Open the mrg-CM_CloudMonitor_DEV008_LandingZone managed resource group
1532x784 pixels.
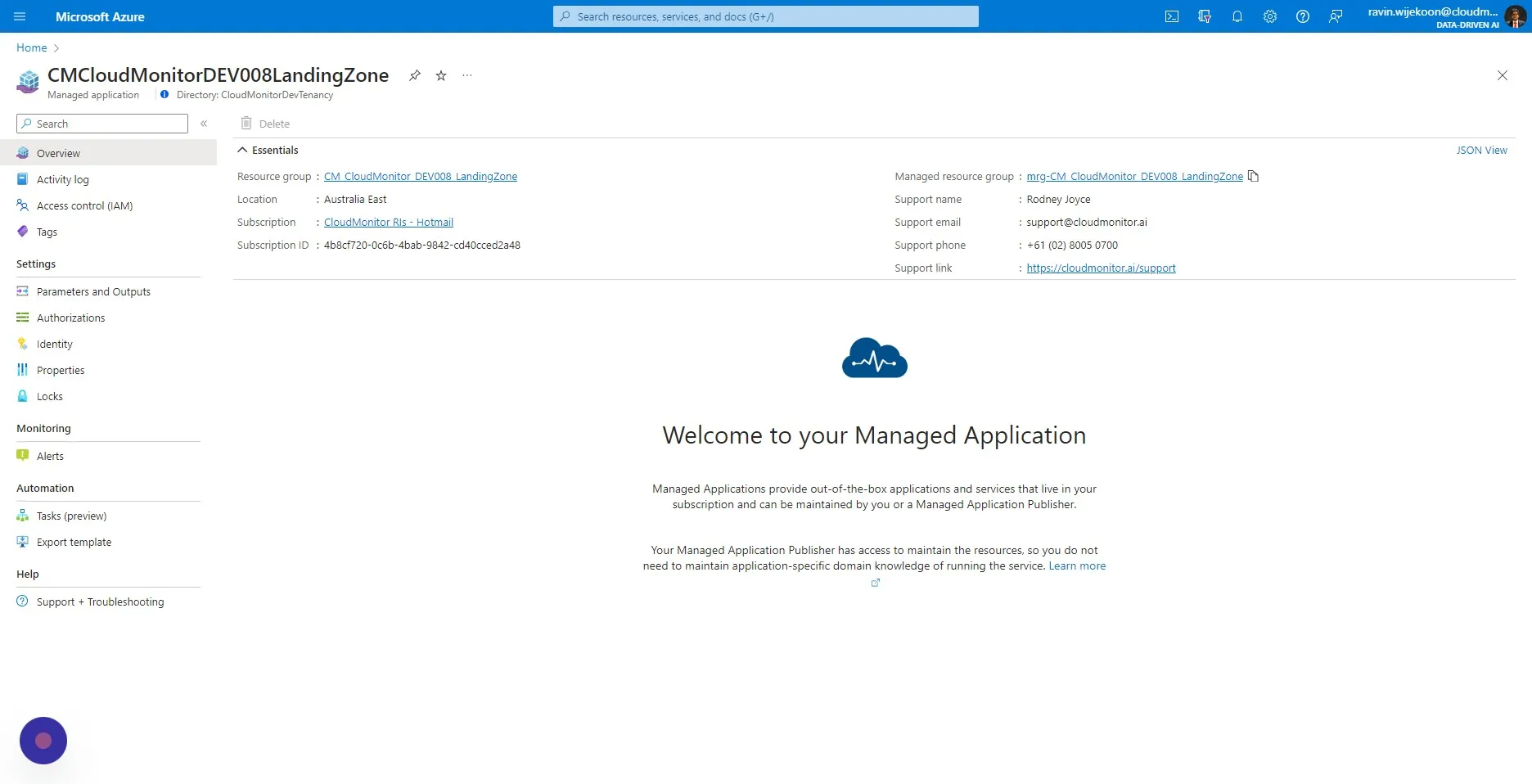pyautogui.click(x=1135, y=176)
